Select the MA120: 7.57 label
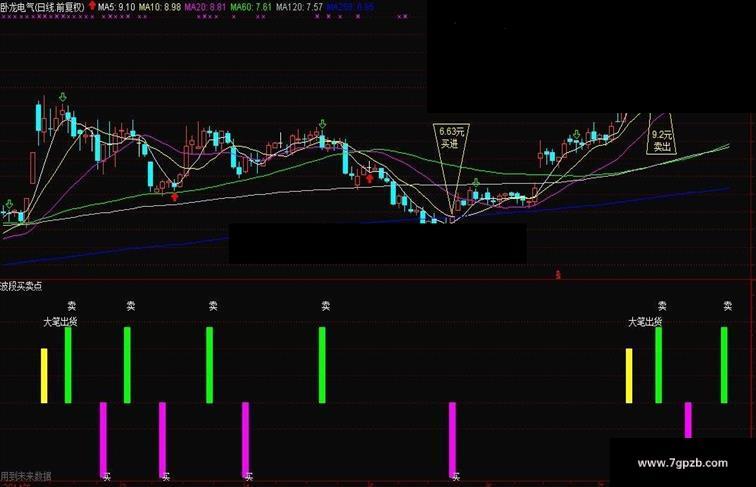The image size is (756, 487). click(x=299, y=7)
